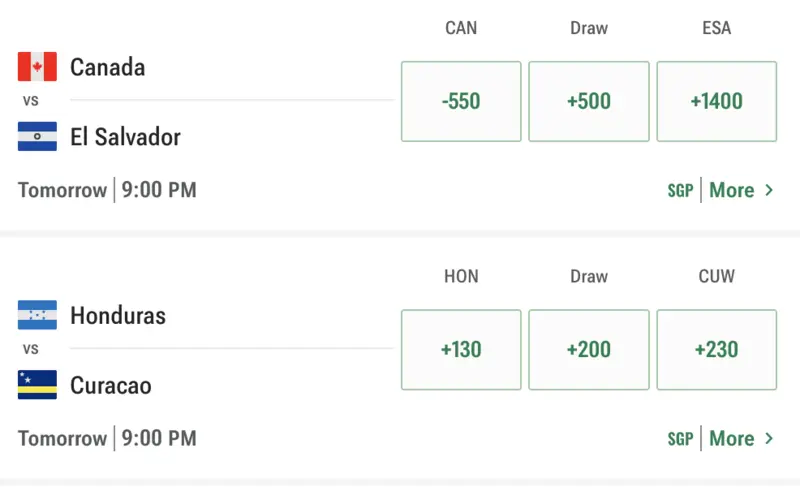
Task: Open the Canada team name link
Action: pos(107,67)
